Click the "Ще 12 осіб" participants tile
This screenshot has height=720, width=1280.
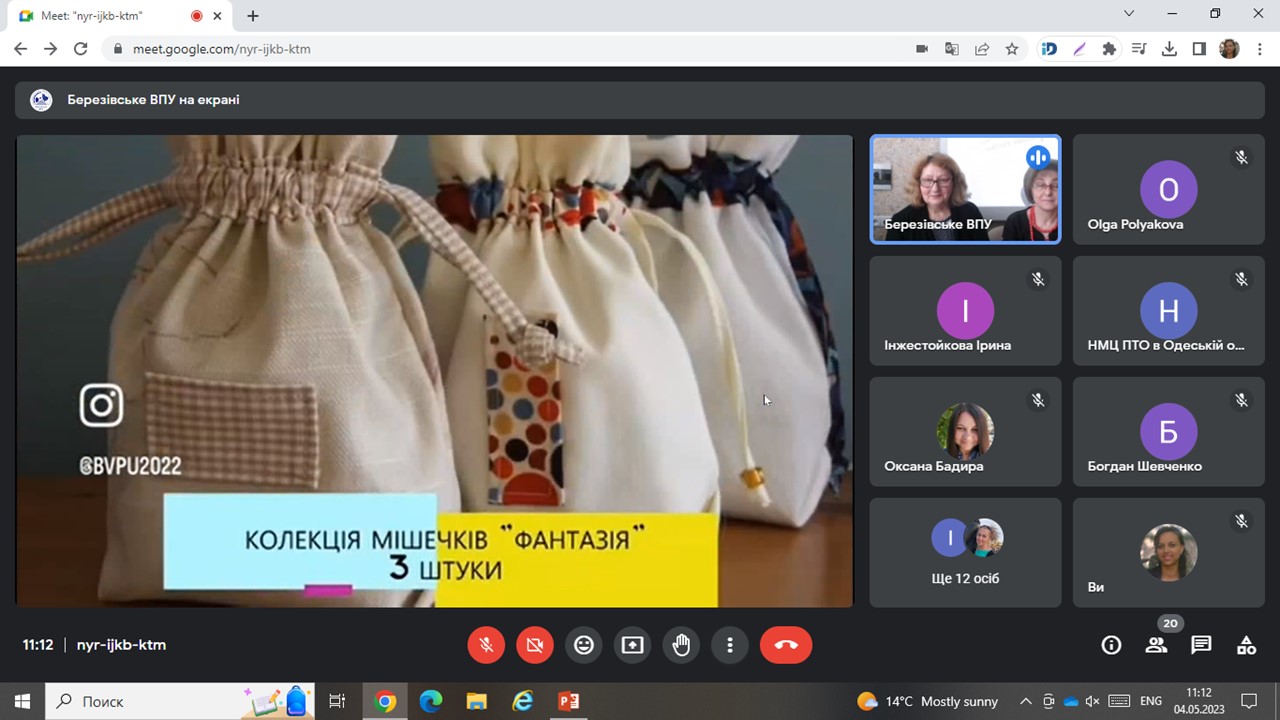pos(965,552)
